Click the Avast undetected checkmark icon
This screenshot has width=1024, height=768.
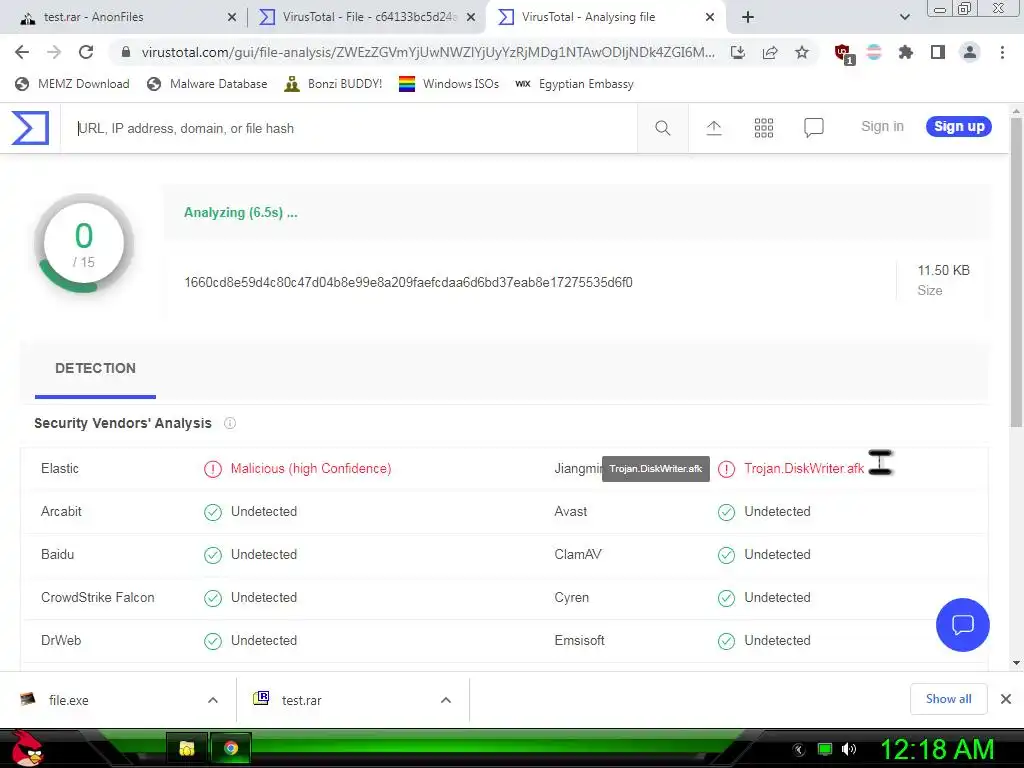pos(726,512)
